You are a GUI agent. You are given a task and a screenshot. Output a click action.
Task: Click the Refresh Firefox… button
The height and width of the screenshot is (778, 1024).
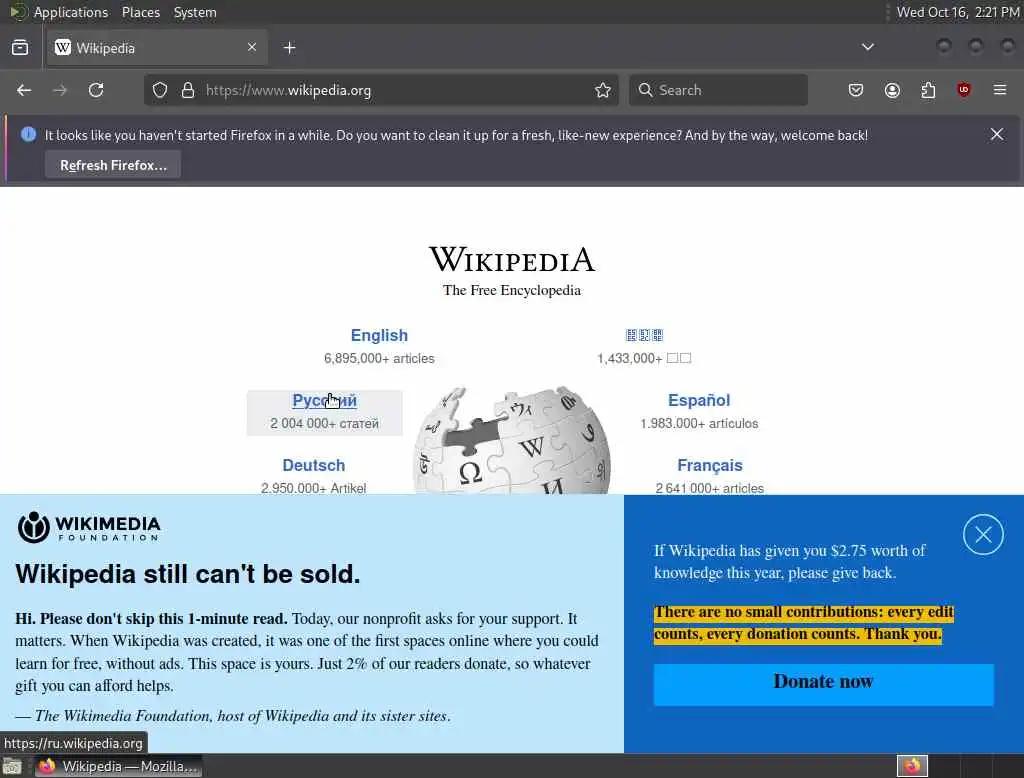click(x=113, y=165)
